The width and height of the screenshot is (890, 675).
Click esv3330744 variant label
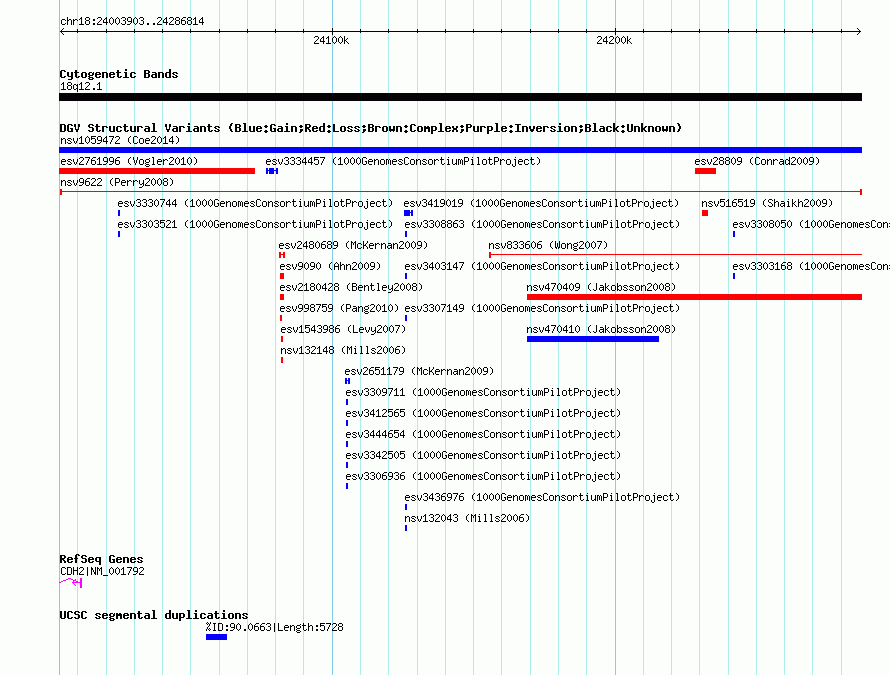coord(255,203)
